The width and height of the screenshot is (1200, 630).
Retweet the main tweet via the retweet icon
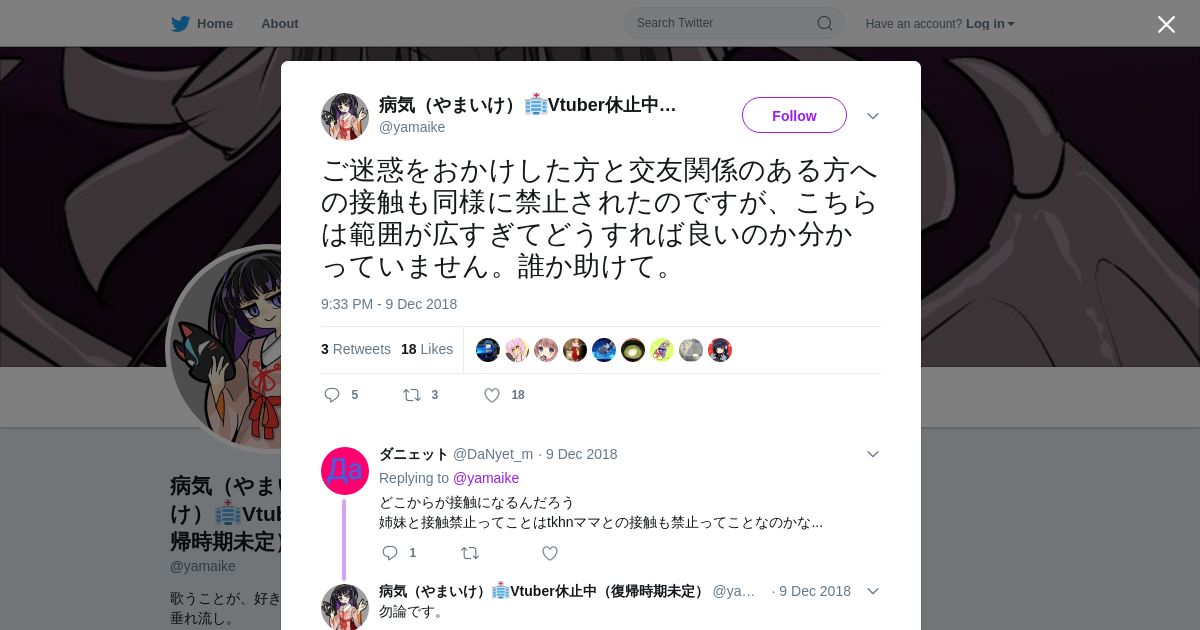point(412,395)
